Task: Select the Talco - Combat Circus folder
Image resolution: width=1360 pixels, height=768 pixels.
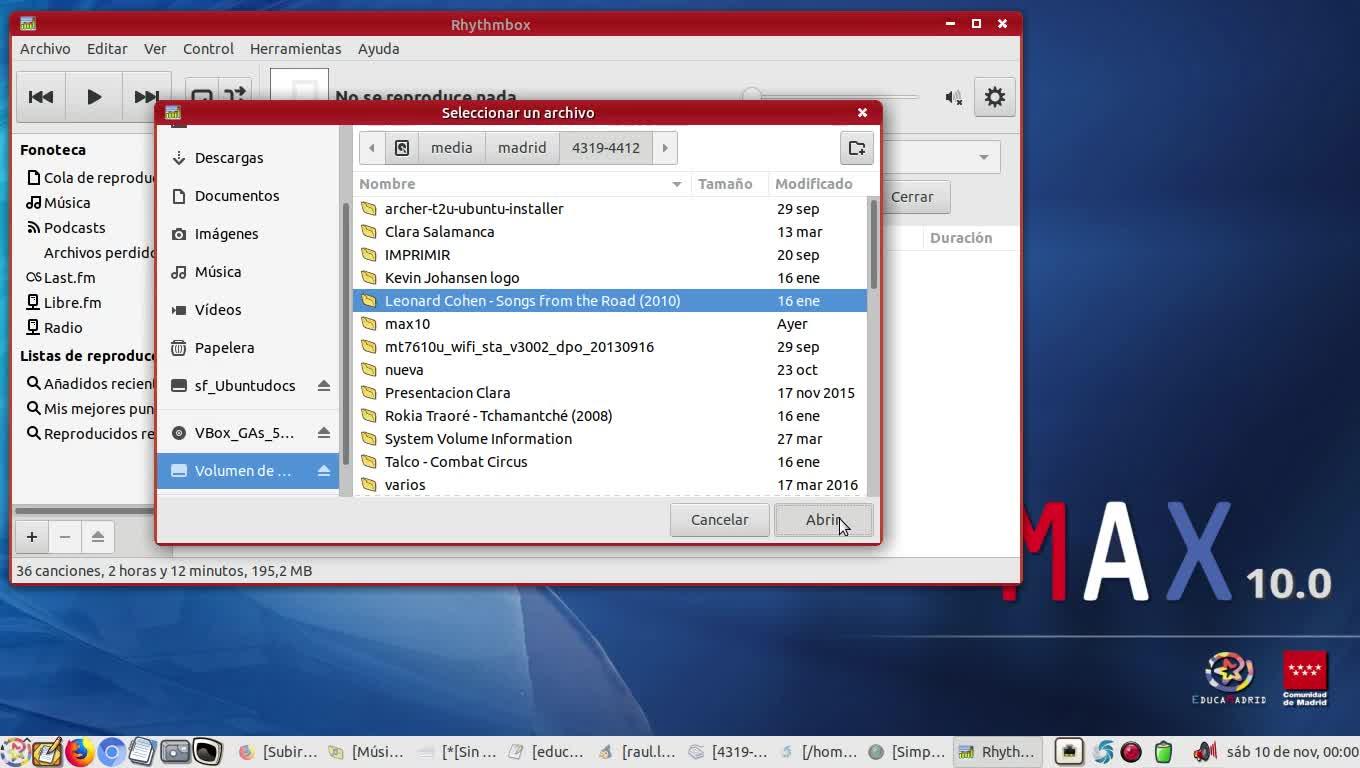Action: pos(456,462)
